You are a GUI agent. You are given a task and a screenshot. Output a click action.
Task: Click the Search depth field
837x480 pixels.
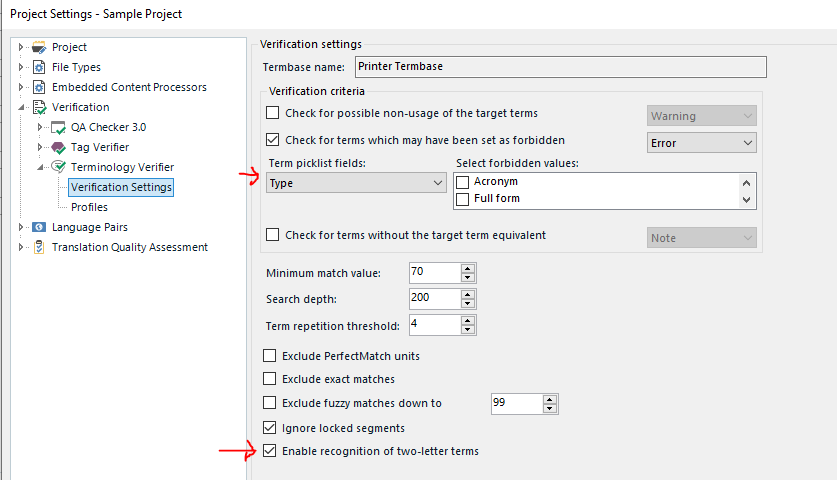tap(435, 298)
